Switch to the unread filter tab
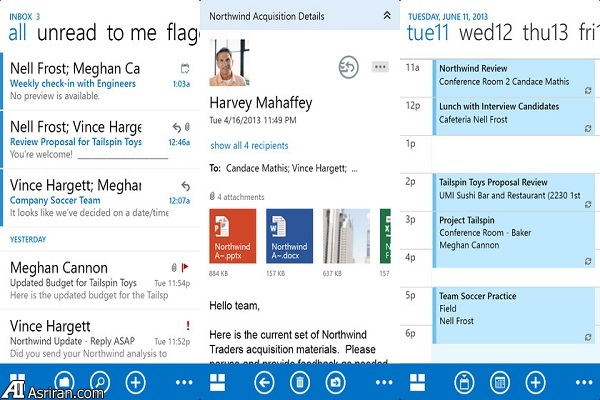The height and width of the screenshot is (400, 600). click(67, 32)
